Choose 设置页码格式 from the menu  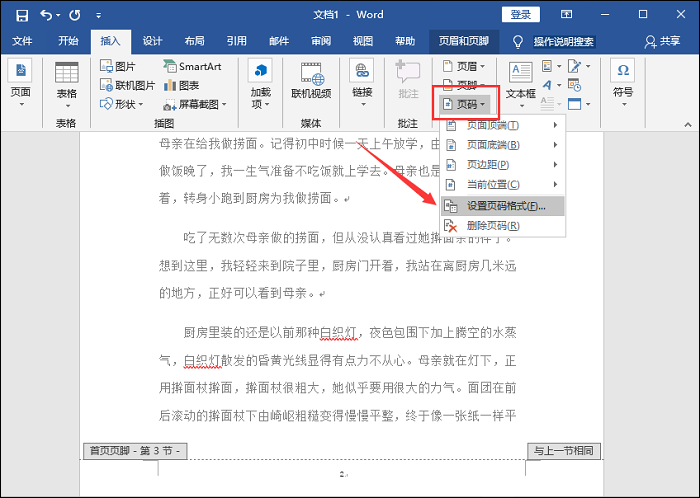[503, 206]
